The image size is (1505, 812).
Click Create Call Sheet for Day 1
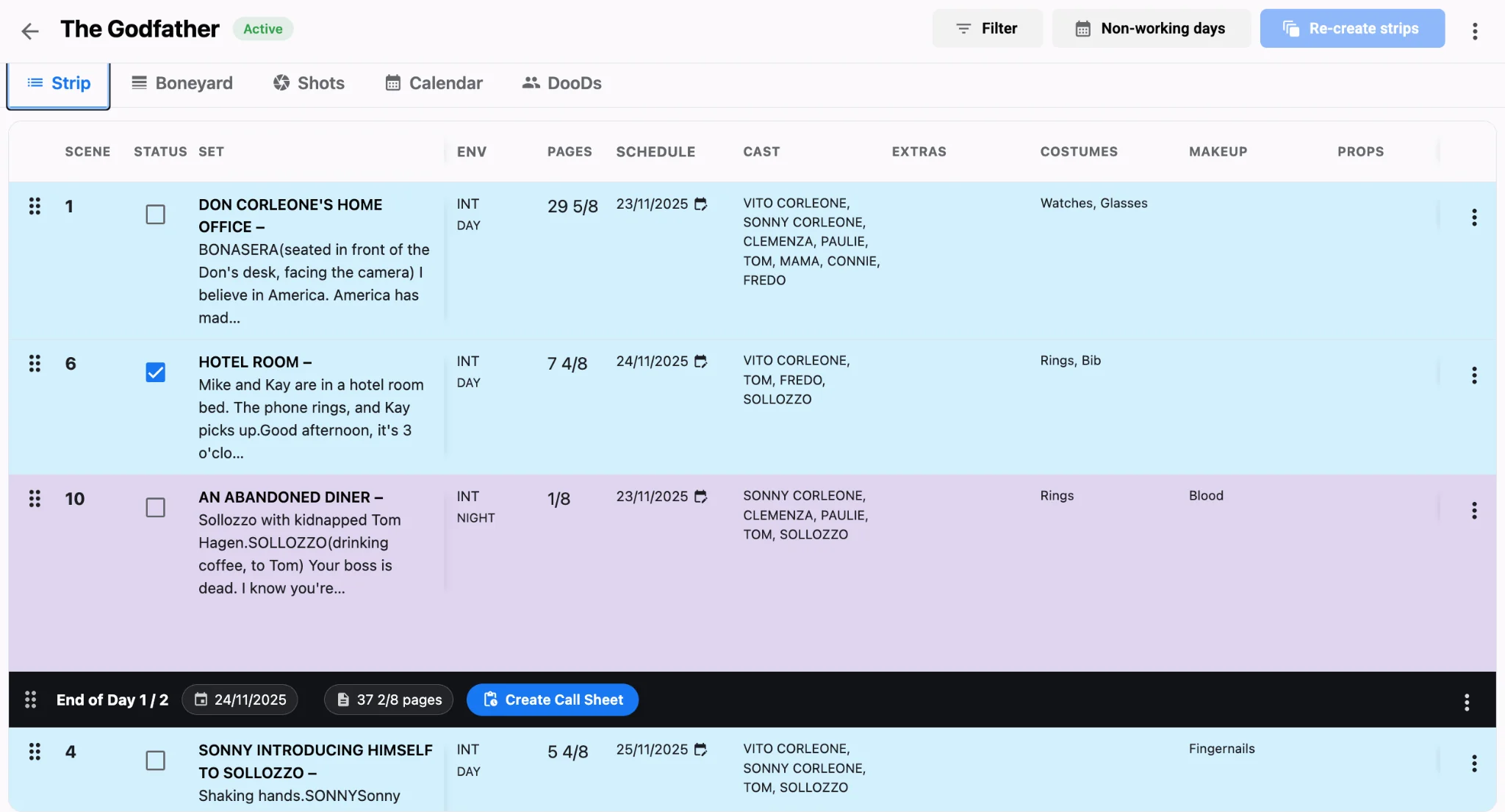coord(553,700)
